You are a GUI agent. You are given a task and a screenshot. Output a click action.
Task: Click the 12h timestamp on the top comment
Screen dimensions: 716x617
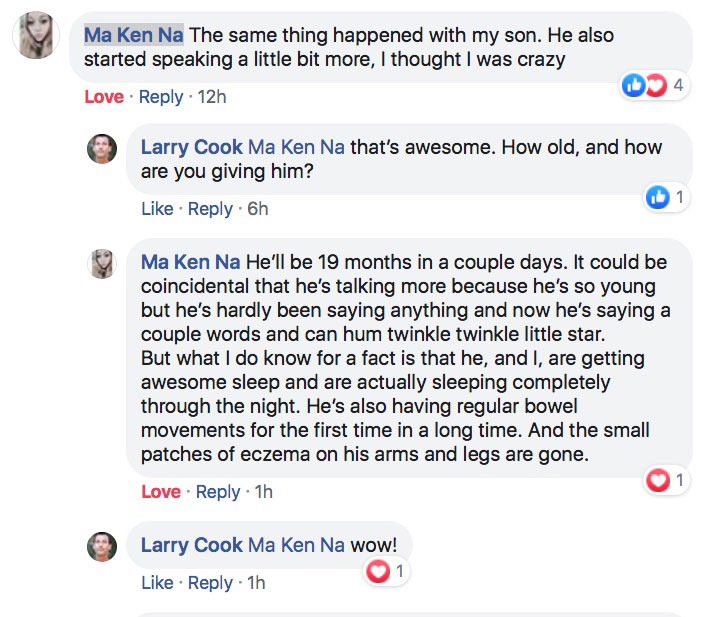(x=213, y=97)
